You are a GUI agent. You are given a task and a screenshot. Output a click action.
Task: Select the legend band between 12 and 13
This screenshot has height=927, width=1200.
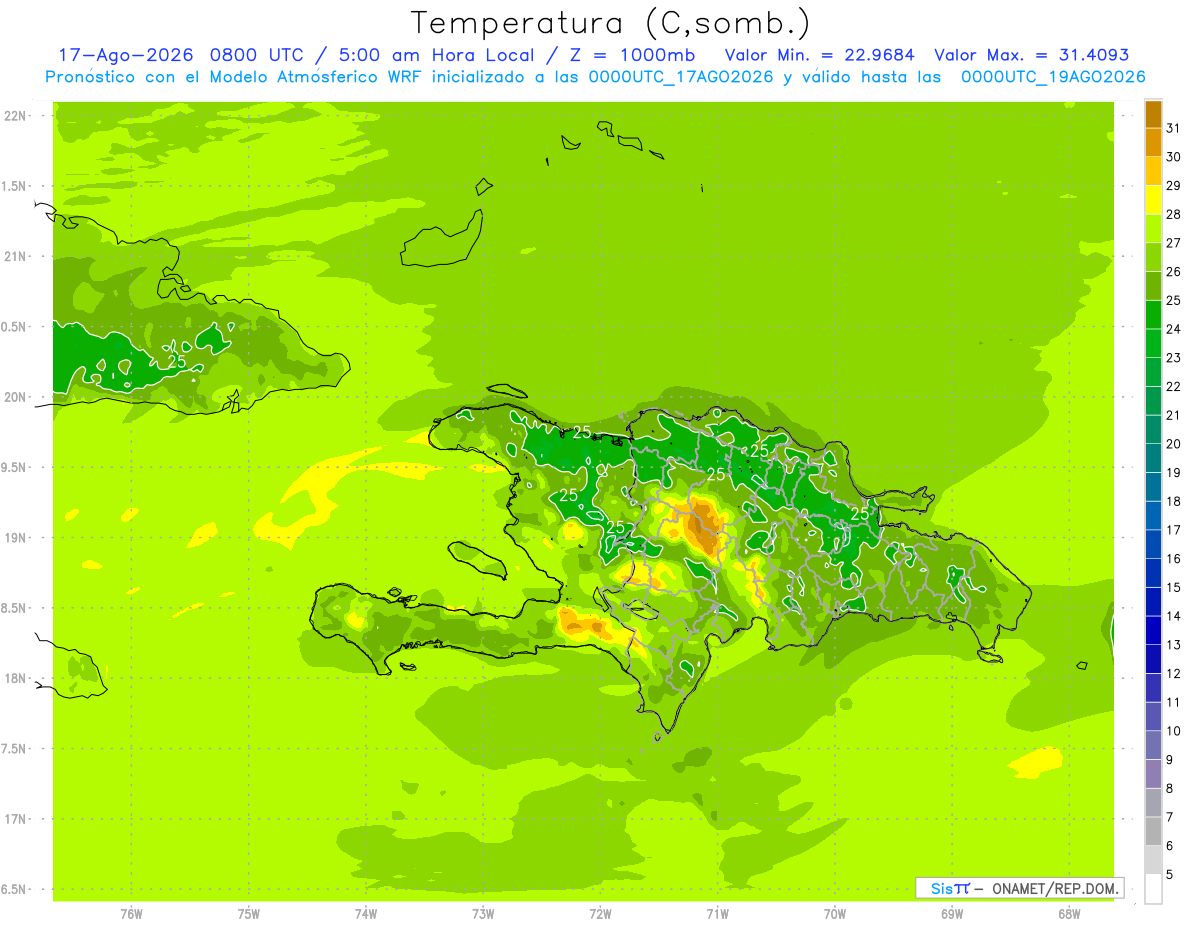1153,658
